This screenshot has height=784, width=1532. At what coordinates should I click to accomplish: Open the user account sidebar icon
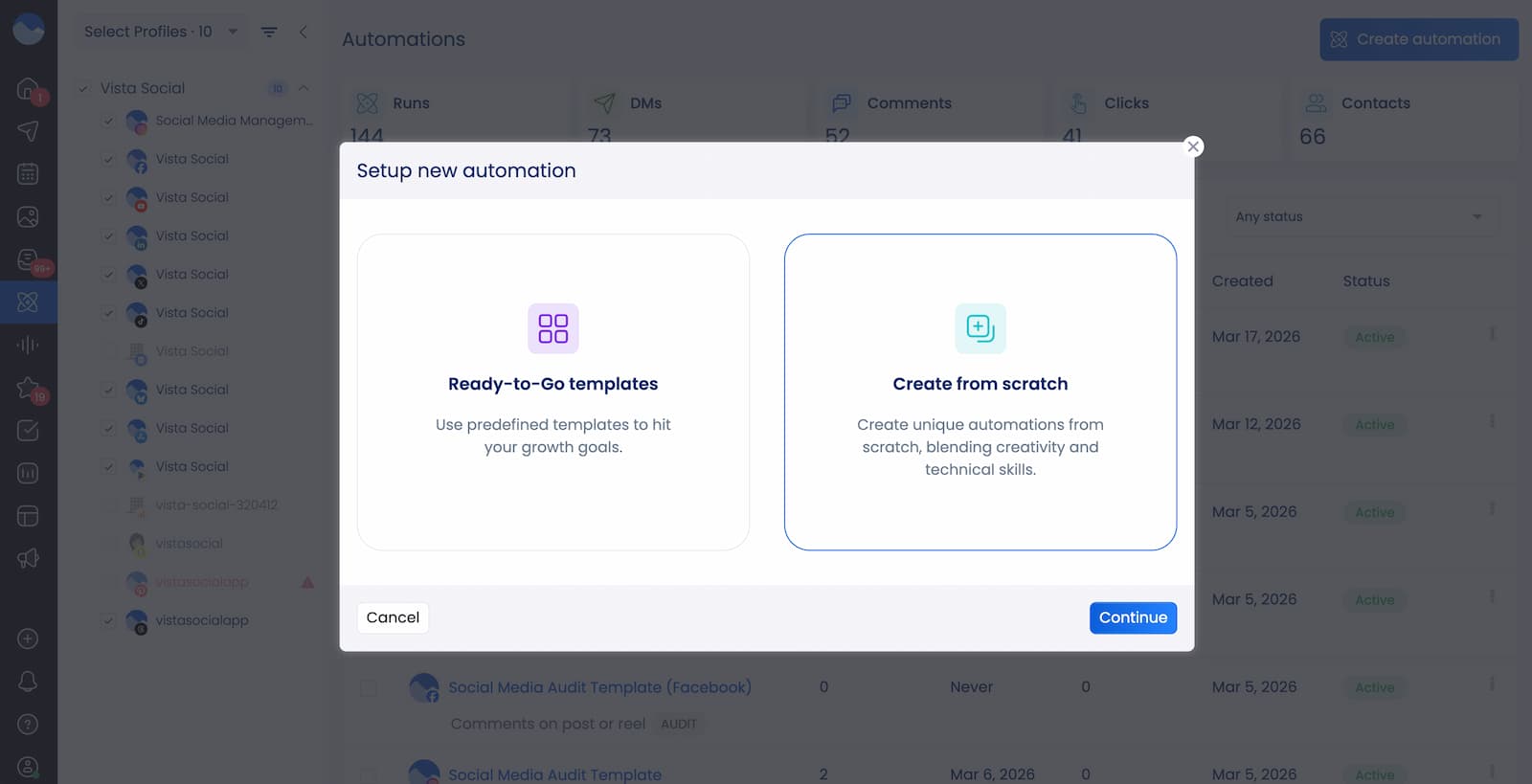[28, 767]
